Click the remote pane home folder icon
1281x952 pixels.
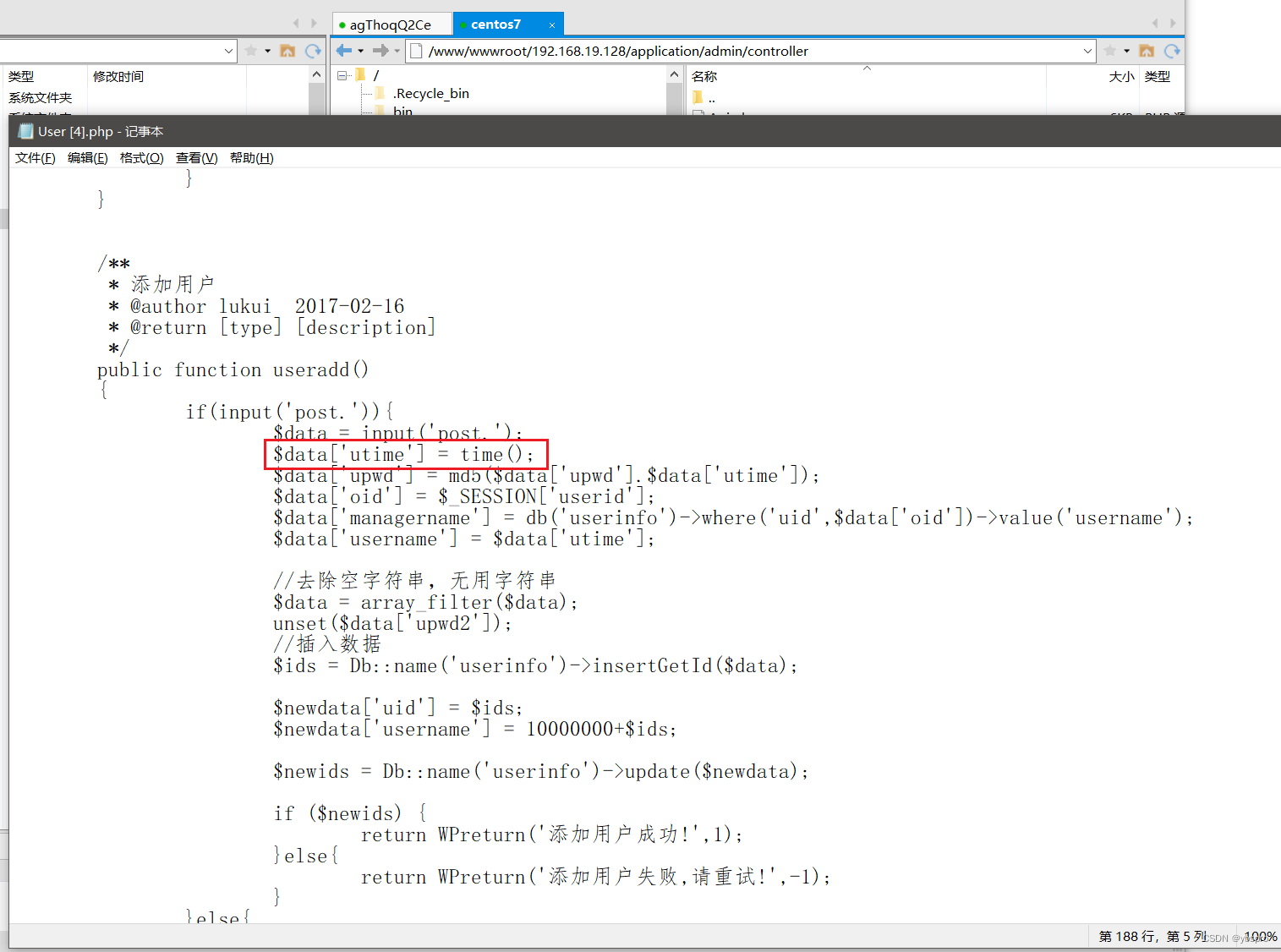click(x=1147, y=51)
